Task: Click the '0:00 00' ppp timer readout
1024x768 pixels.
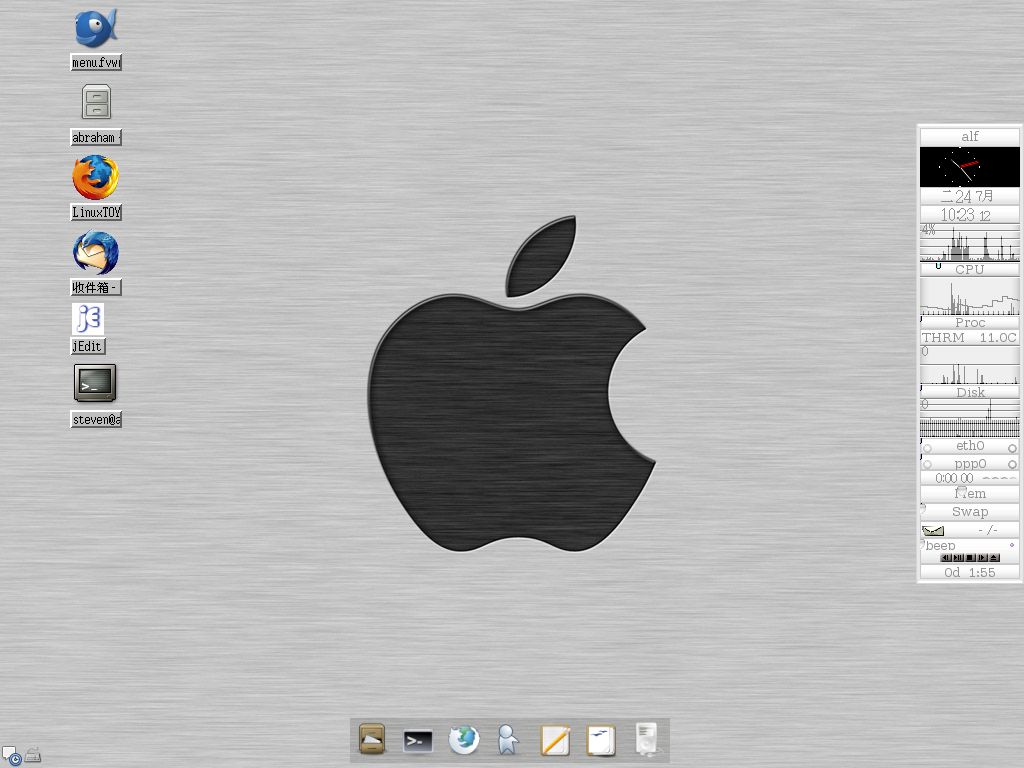Action: pyautogui.click(x=954, y=479)
